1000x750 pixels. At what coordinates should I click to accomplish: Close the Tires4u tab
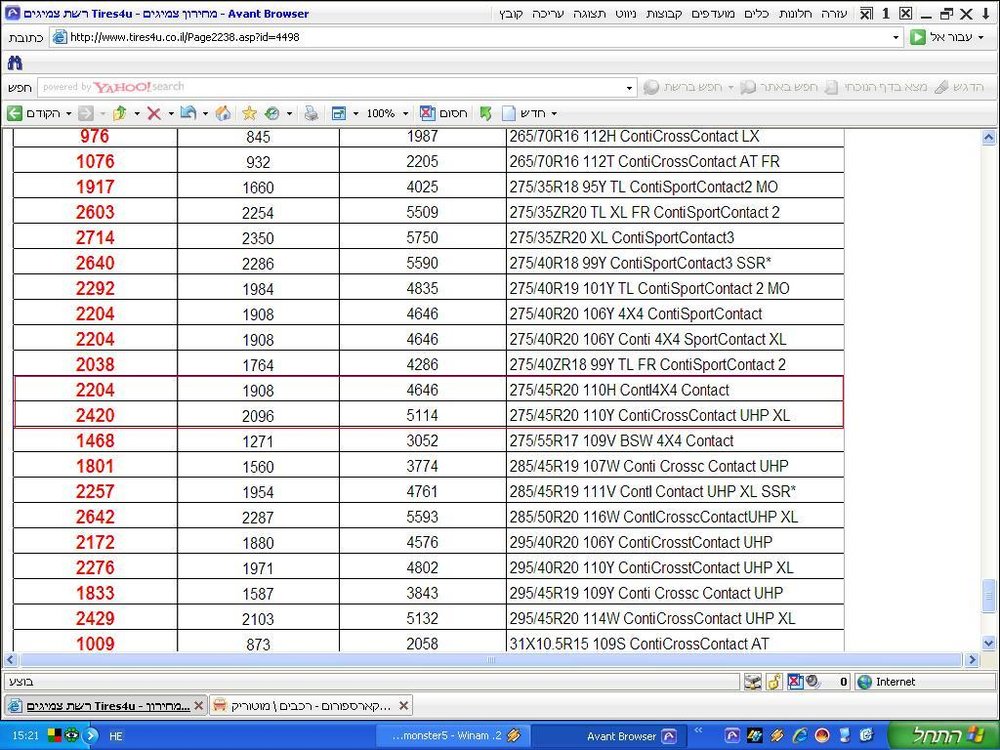[x=198, y=705]
